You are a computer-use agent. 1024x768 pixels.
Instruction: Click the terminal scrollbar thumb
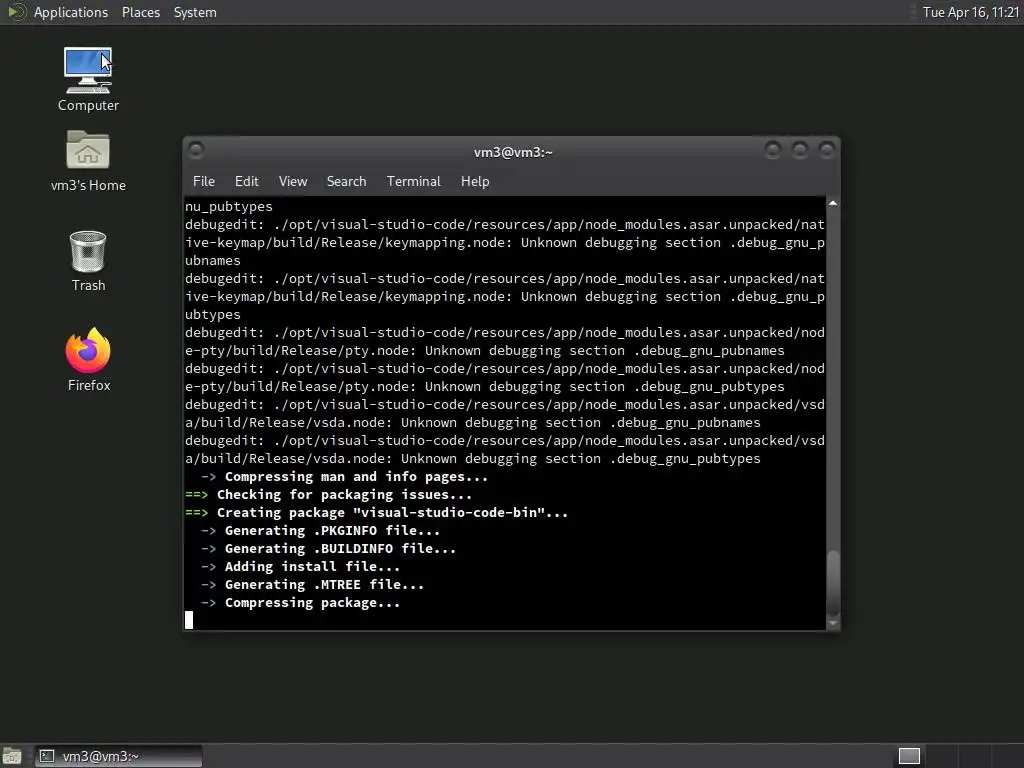(833, 583)
